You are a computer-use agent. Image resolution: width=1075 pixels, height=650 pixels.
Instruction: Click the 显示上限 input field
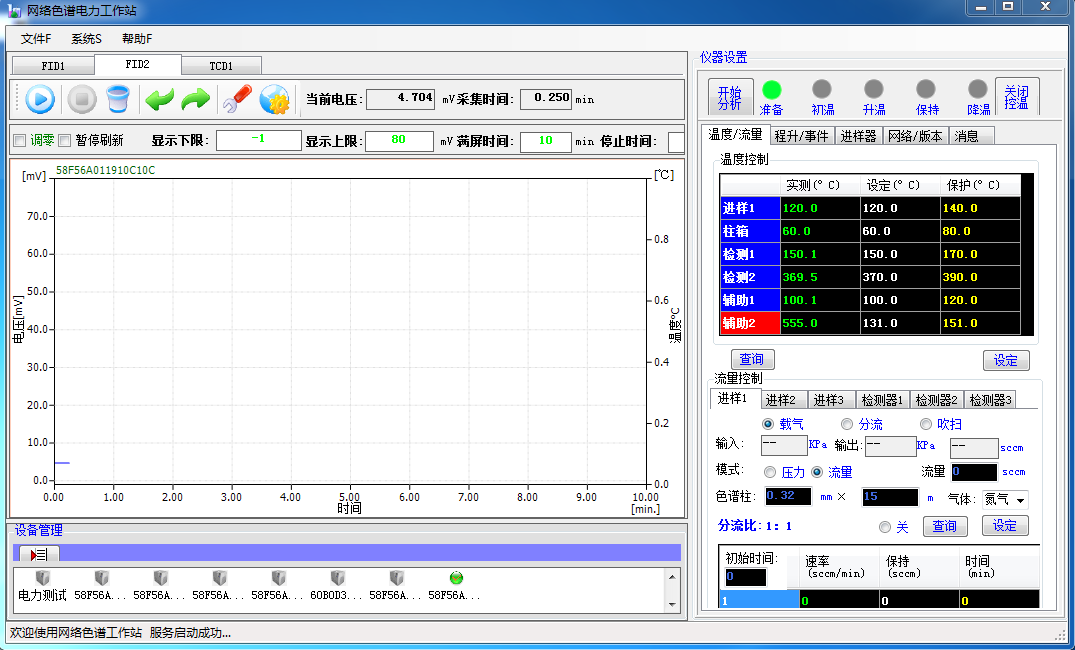pyautogui.click(x=398, y=141)
